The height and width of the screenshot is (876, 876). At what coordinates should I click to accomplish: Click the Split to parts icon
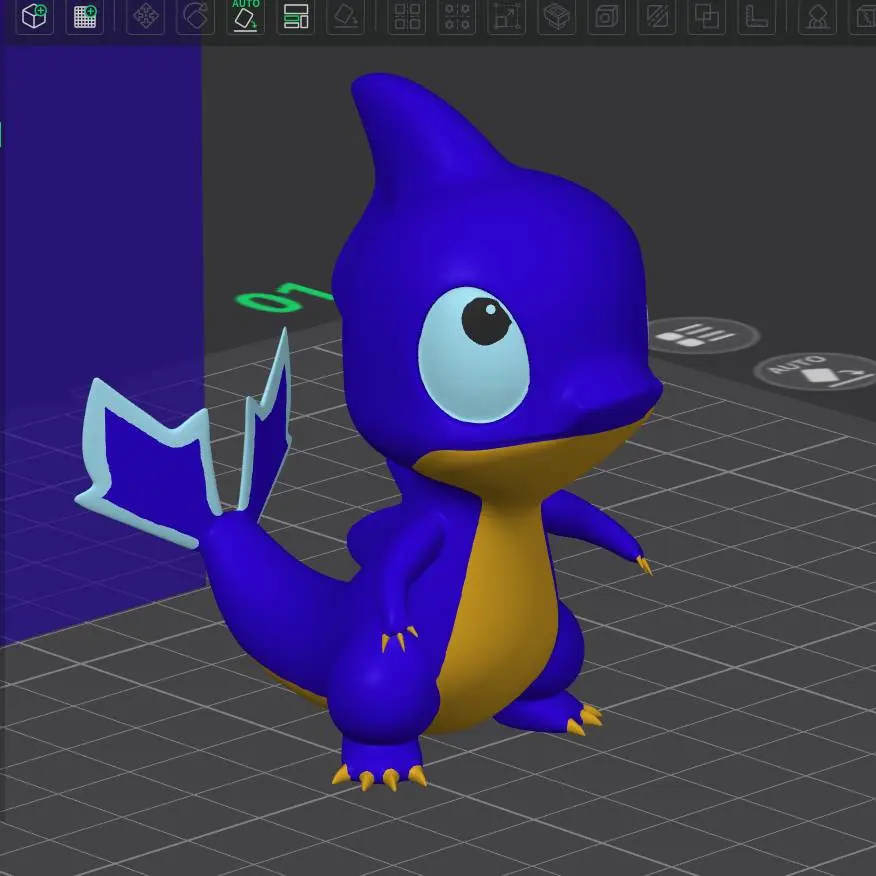[x=457, y=16]
